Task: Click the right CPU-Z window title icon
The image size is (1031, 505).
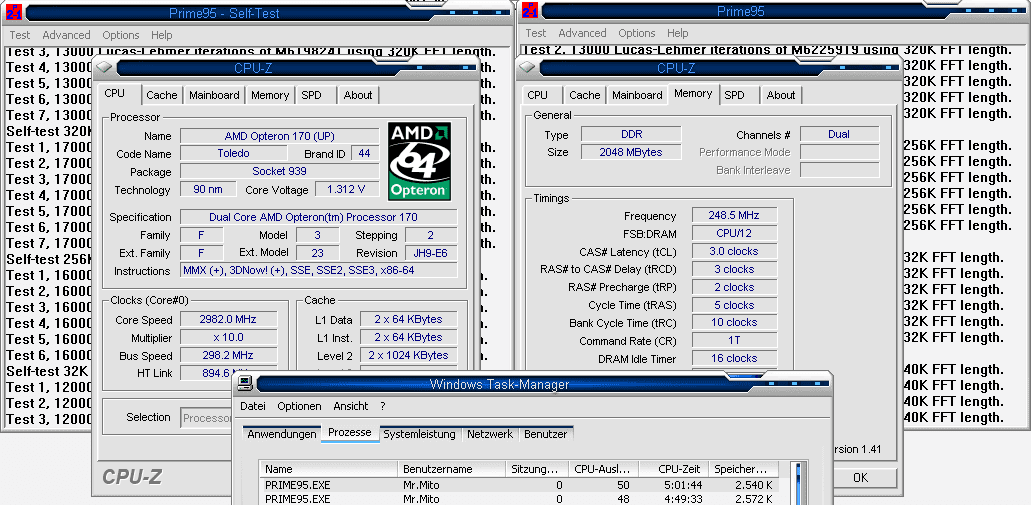Action: coord(529,68)
